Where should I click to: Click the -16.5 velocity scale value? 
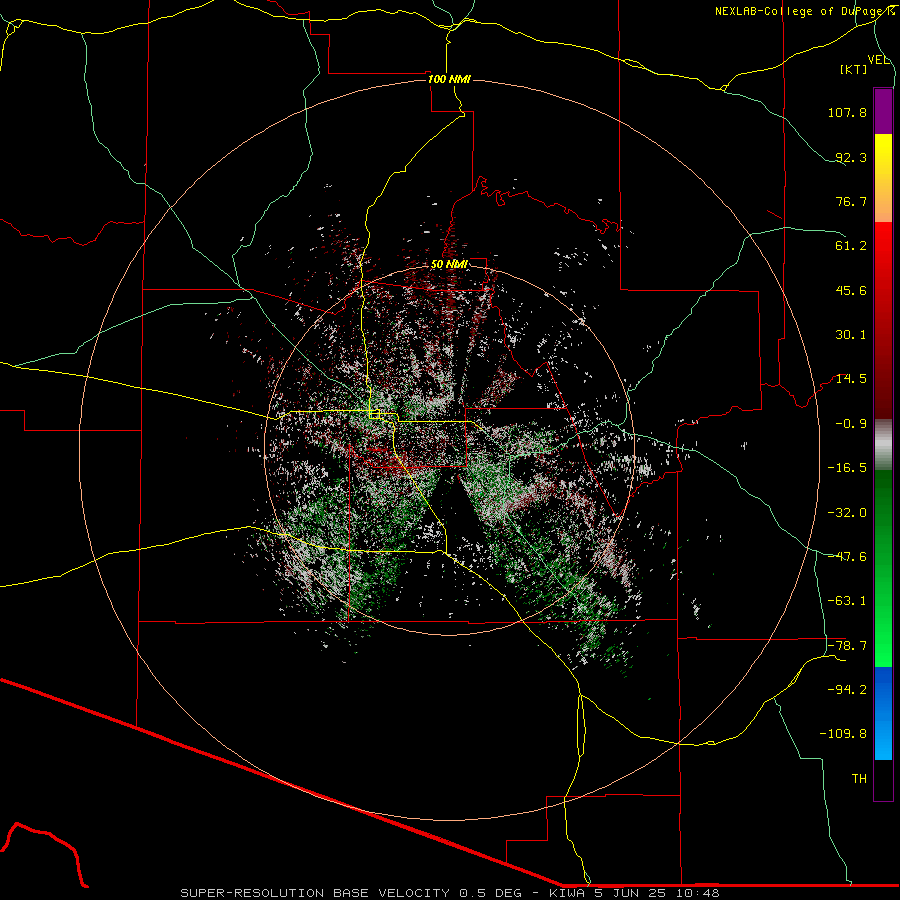coord(847,468)
